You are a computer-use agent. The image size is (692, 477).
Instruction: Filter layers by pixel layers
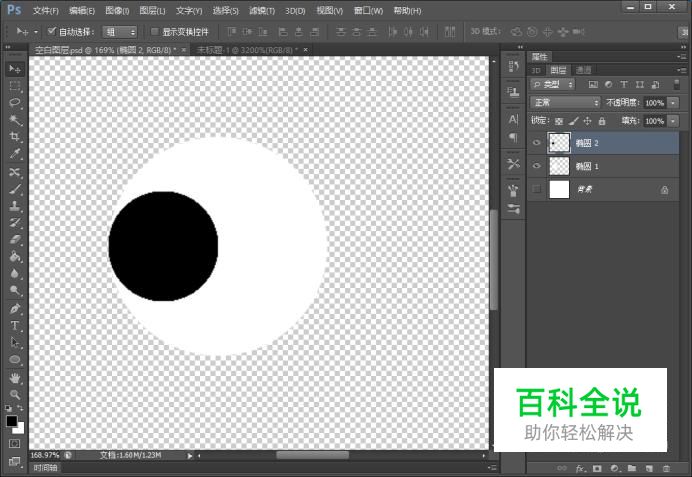593,84
